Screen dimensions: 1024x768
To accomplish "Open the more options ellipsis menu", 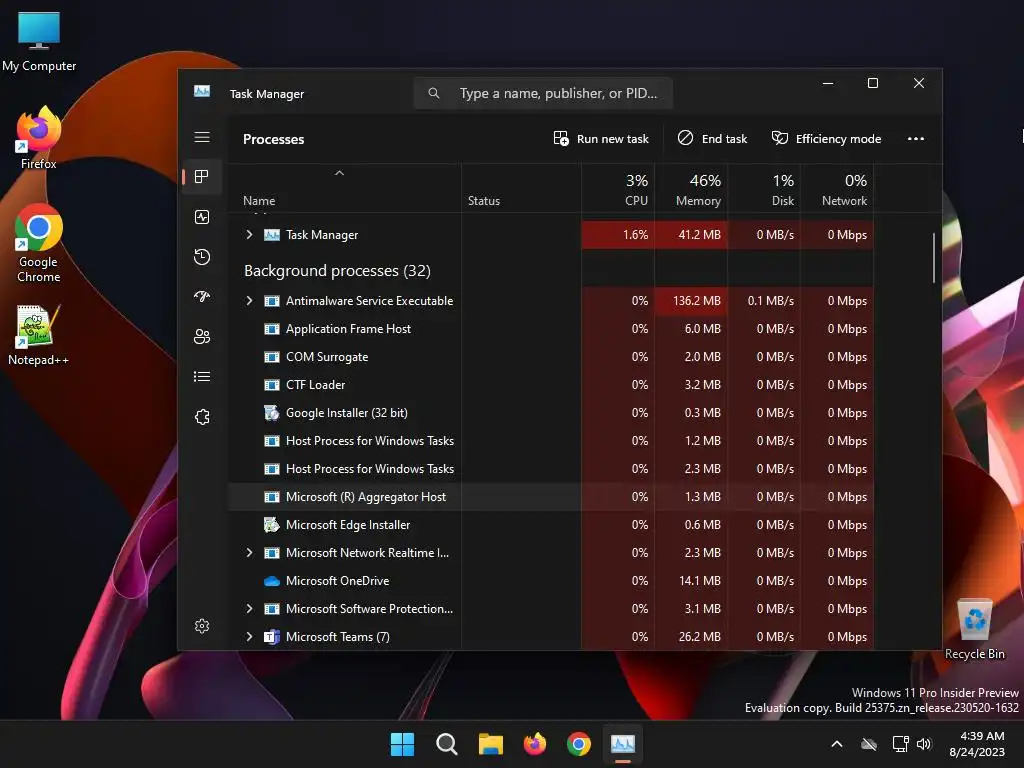I will pyautogui.click(x=916, y=138).
